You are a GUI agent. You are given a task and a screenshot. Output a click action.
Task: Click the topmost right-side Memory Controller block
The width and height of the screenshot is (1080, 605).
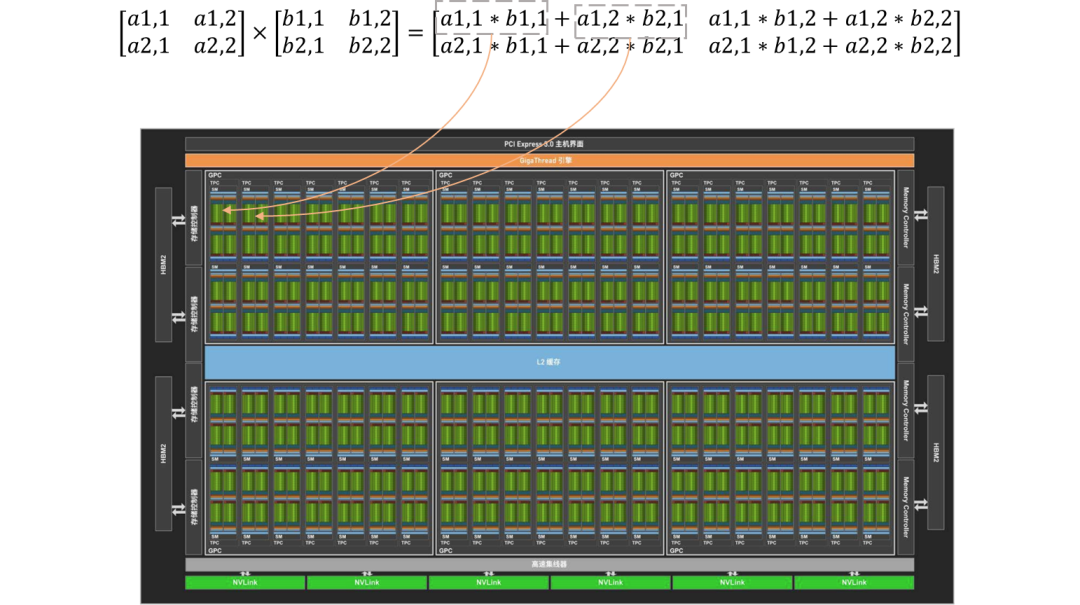coord(907,216)
